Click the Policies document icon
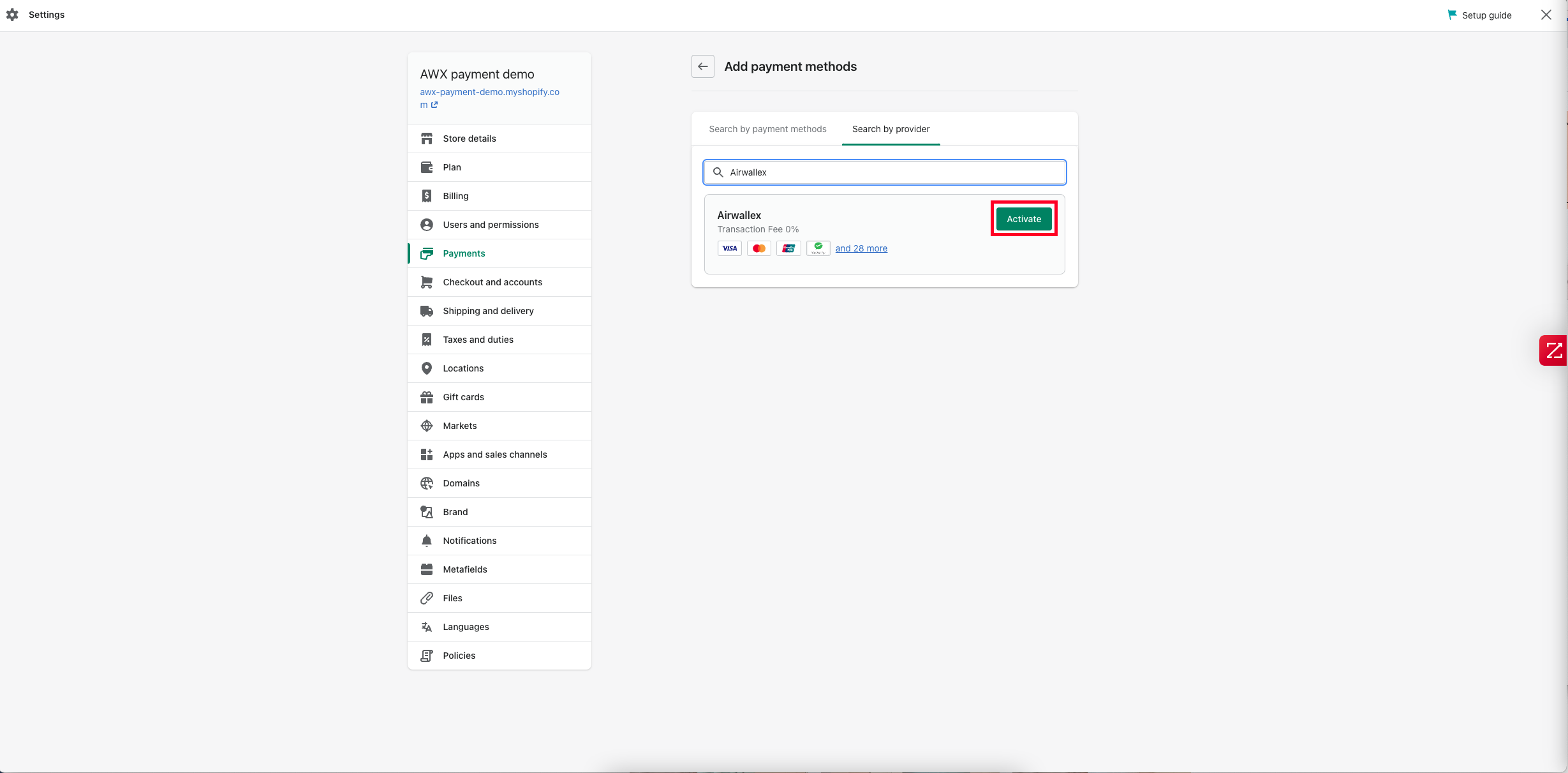The height and width of the screenshot is (773, 1568). 427,656
